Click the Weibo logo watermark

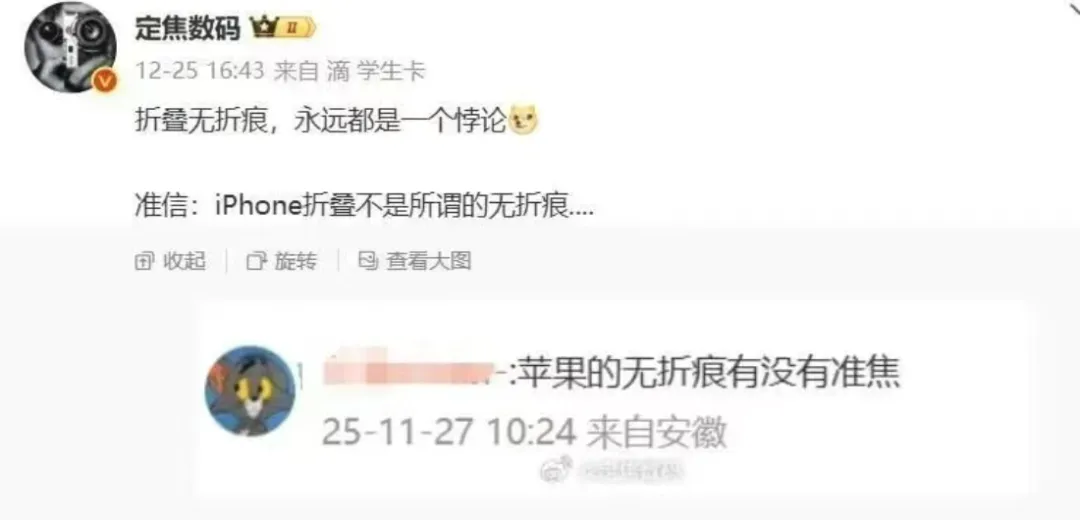(x=555, y=471)
